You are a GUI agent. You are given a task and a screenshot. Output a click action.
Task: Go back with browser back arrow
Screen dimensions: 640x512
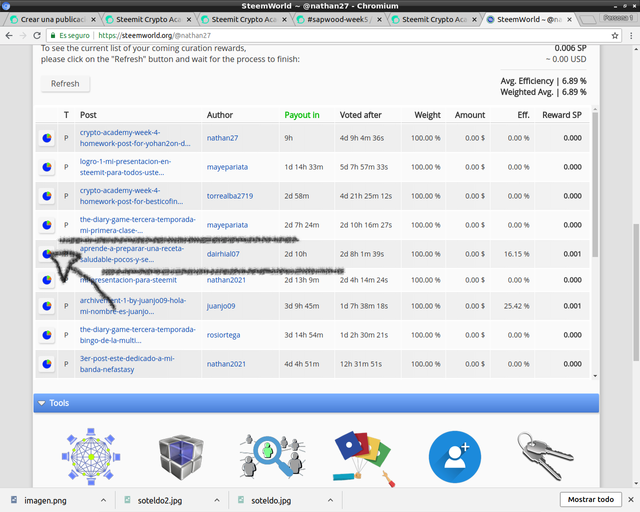coord(9,36)
